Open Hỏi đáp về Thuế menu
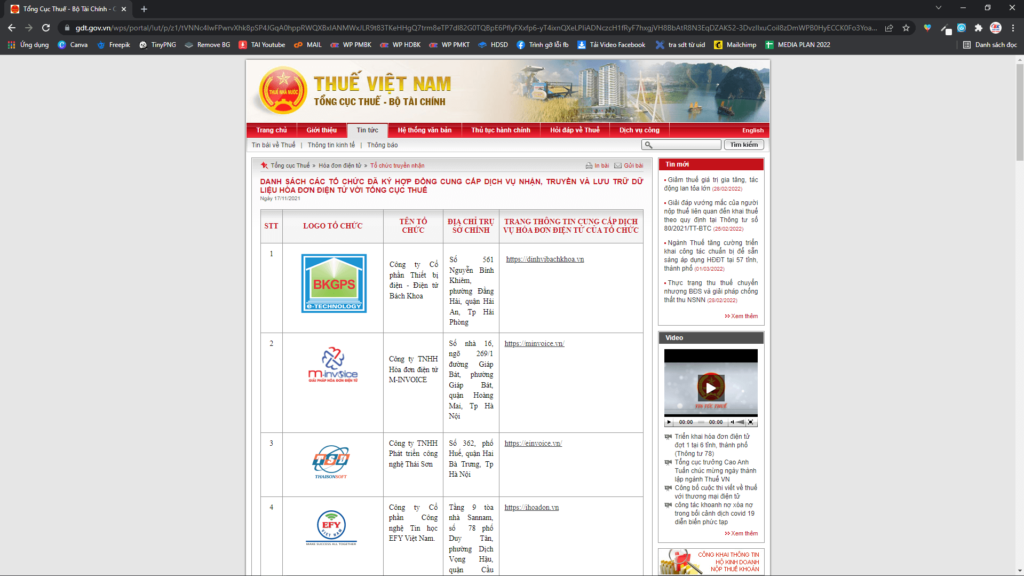 click(575, 130)
